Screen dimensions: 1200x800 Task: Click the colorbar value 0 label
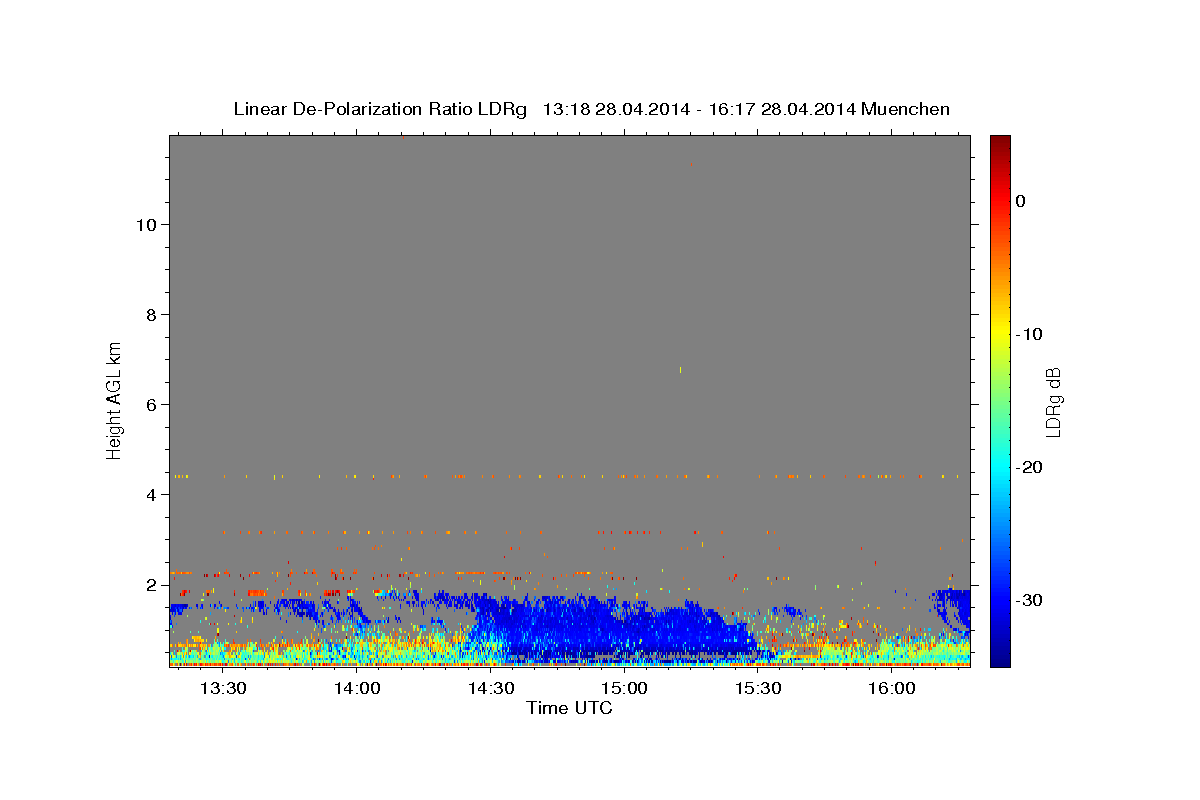click(1021, 201)
